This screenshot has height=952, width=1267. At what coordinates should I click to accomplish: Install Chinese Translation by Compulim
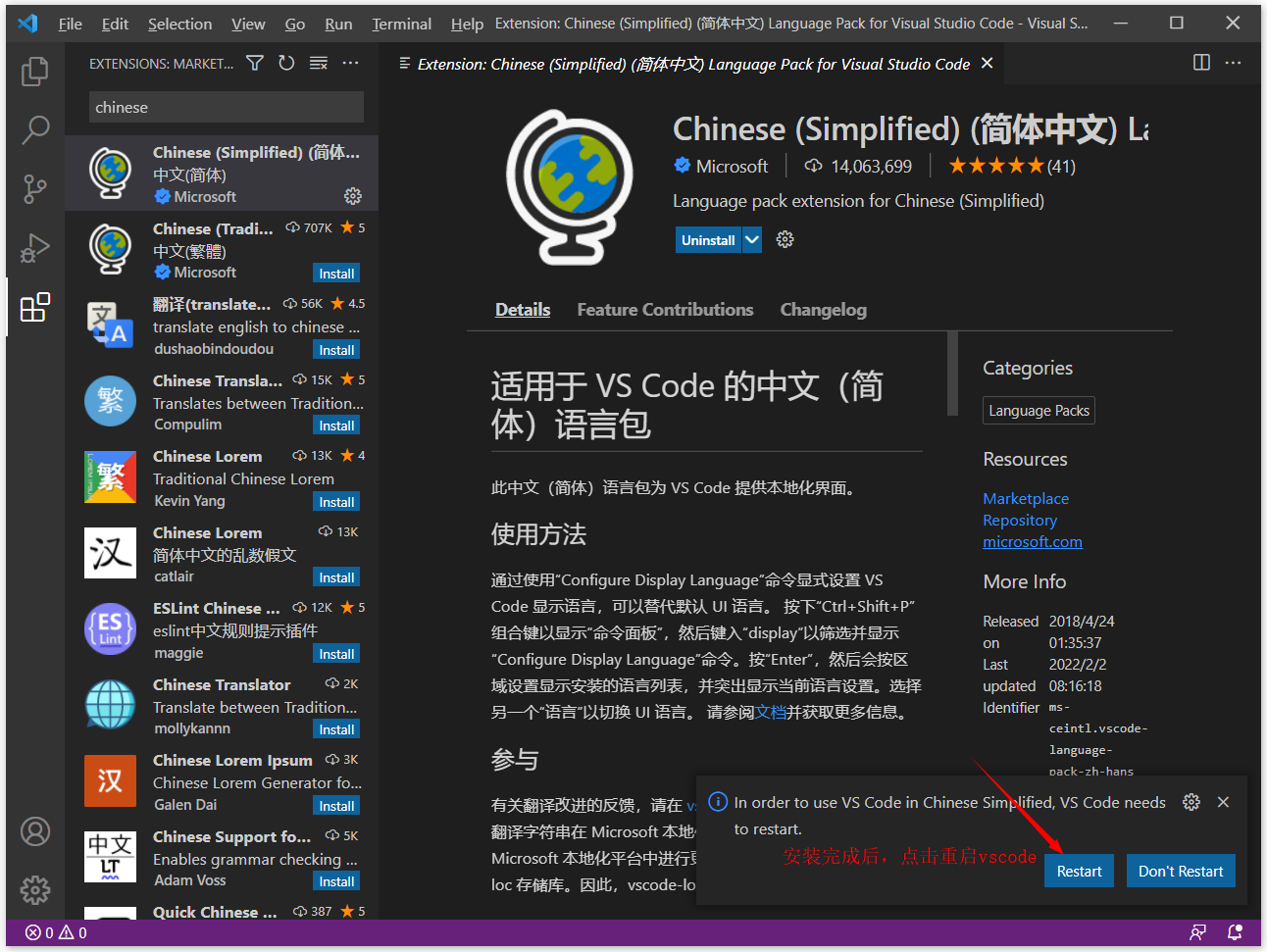point(336,426)
